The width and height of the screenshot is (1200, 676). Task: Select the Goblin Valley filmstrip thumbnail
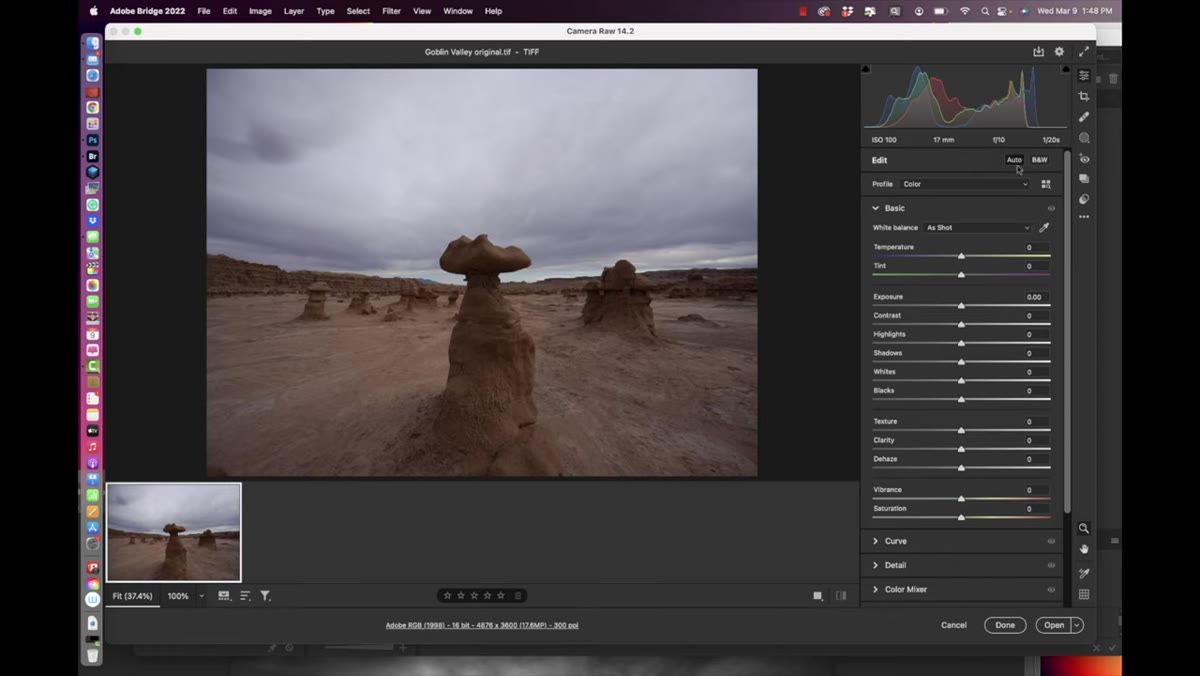click(x=174, y=532)
